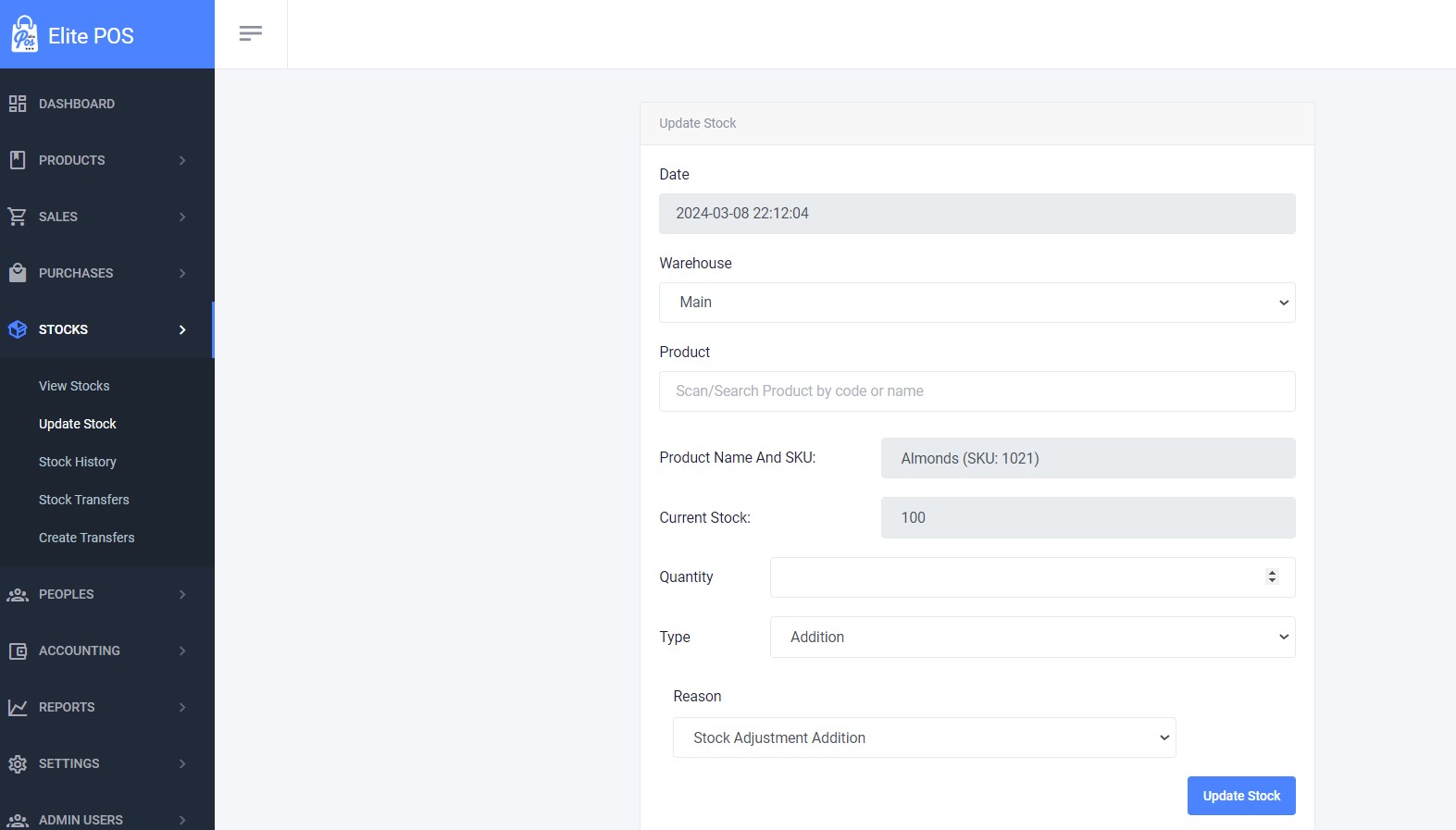
Task: Toggle the sidebar hamburger menu icon
Action: [251, 33]
